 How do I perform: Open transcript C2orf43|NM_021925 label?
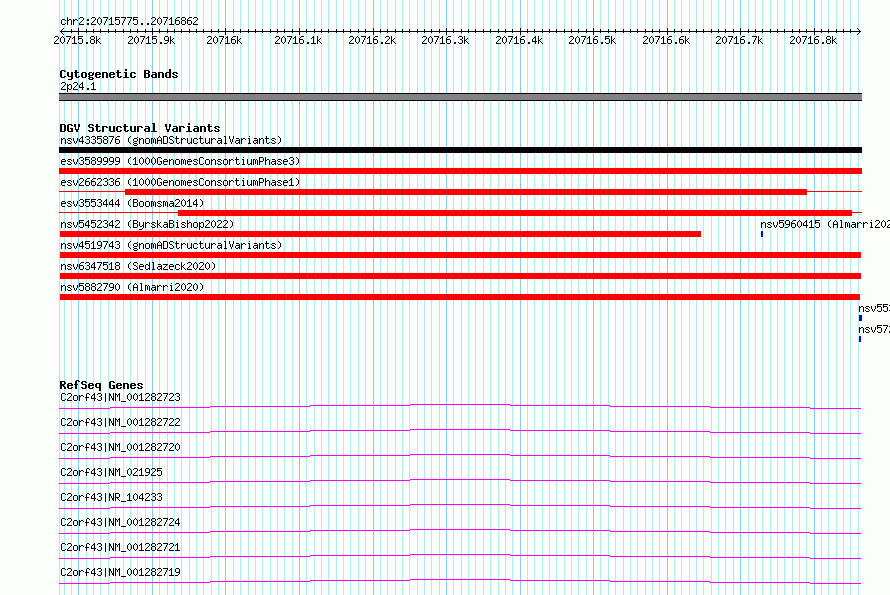pyautogui.click(x=111, y=472)
